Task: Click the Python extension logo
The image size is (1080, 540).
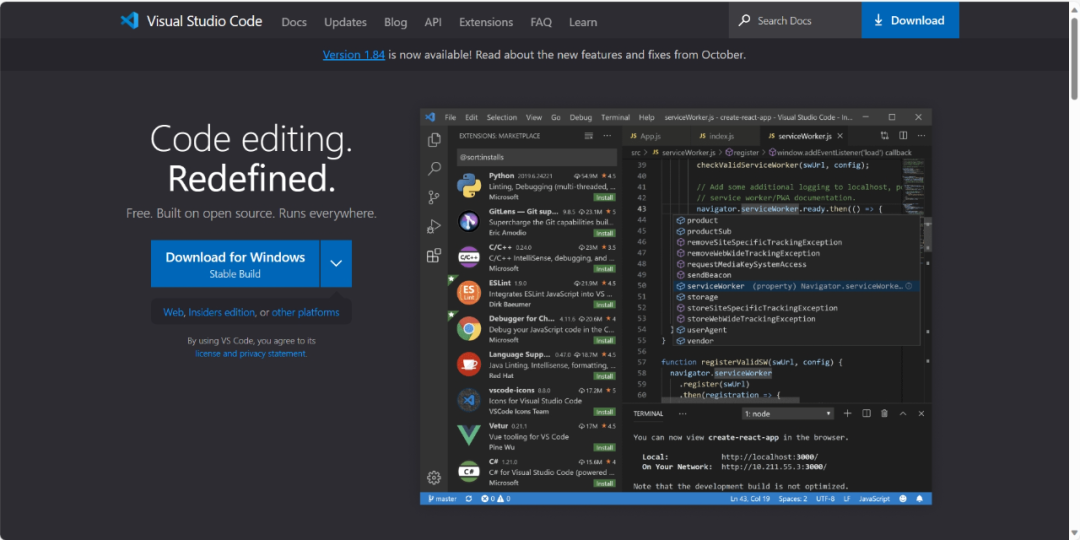Action: [x=469, y=186]
